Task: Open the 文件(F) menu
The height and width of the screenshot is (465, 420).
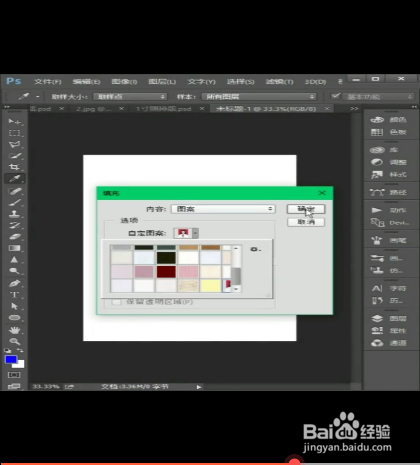Action: (48, 82)
